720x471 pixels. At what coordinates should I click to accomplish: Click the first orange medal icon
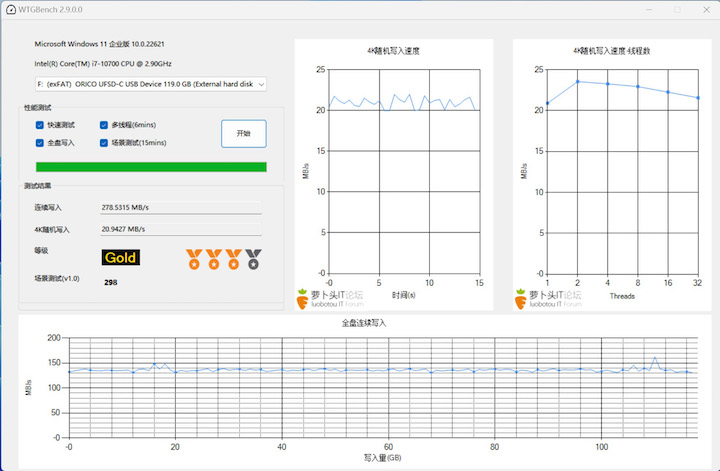pyautogui.click(x=194, y=259)
